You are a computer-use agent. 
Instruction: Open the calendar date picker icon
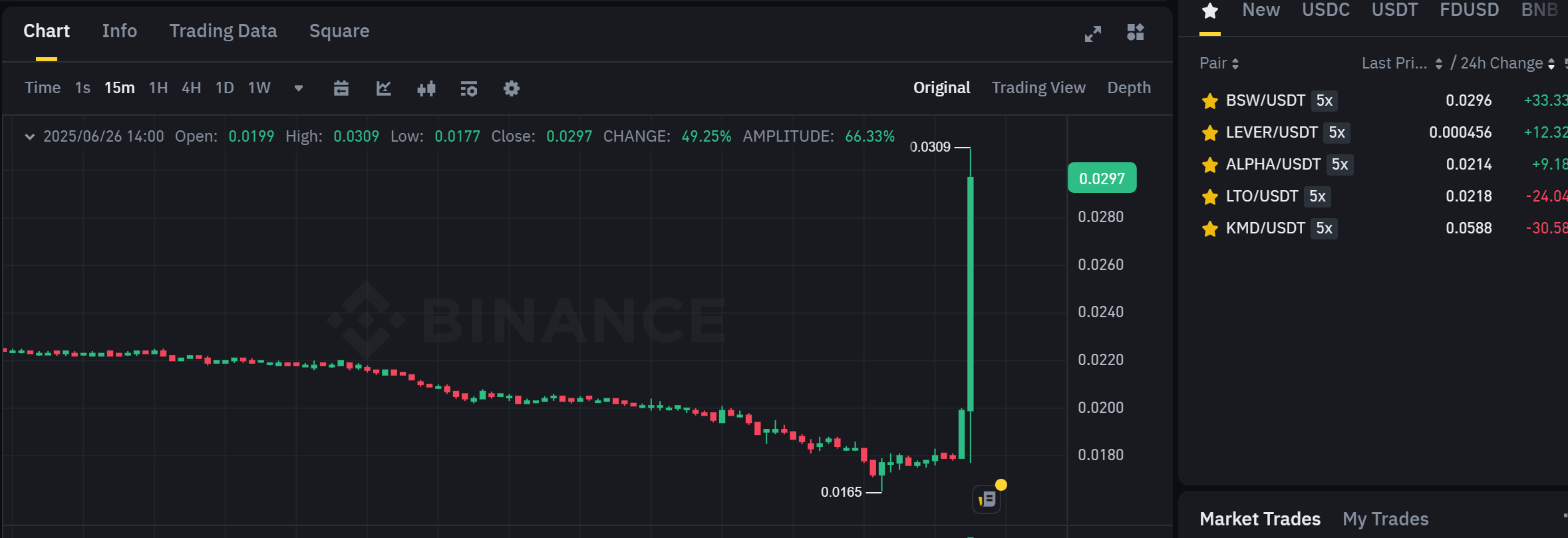point(341,88)
